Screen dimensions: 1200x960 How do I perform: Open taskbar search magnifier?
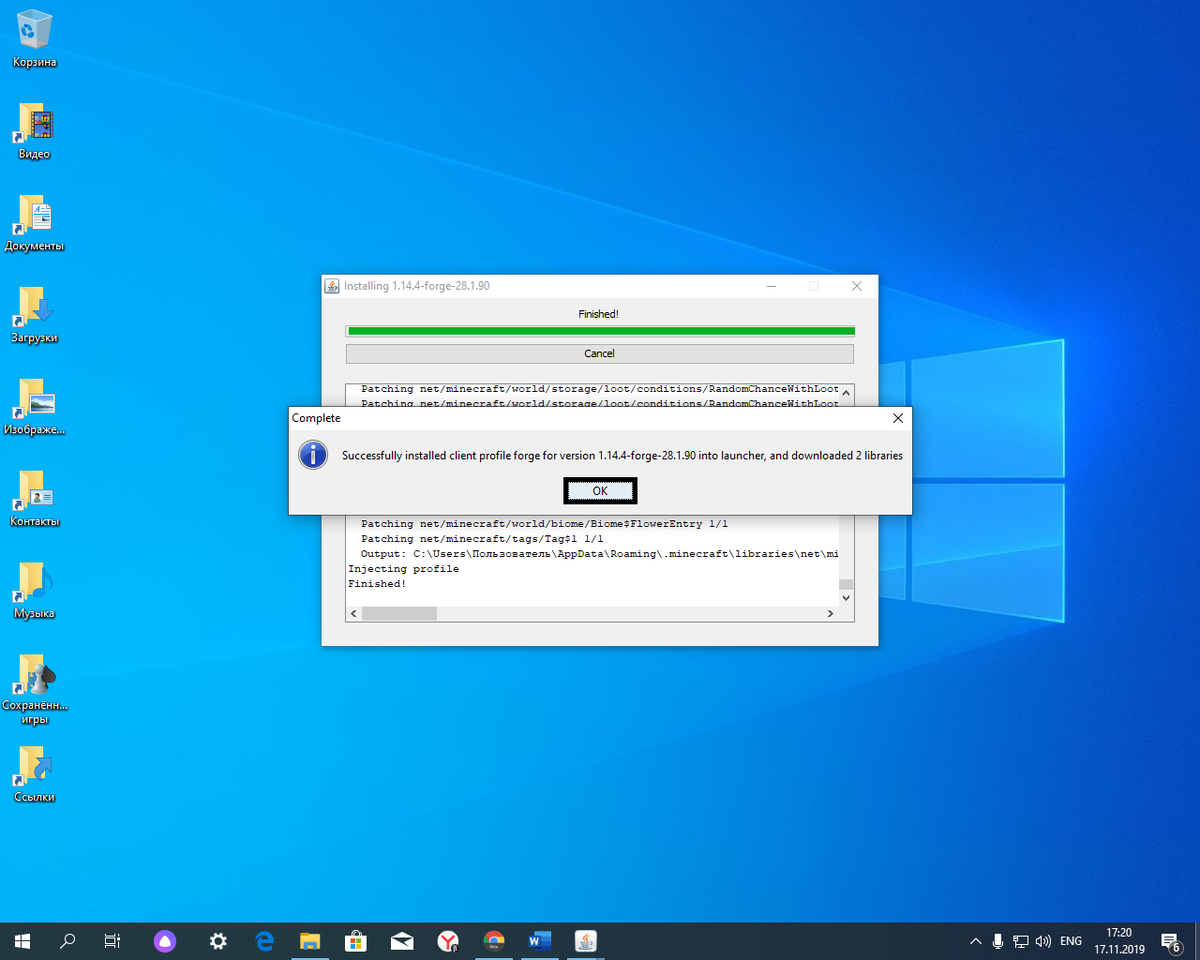point(68,941)
